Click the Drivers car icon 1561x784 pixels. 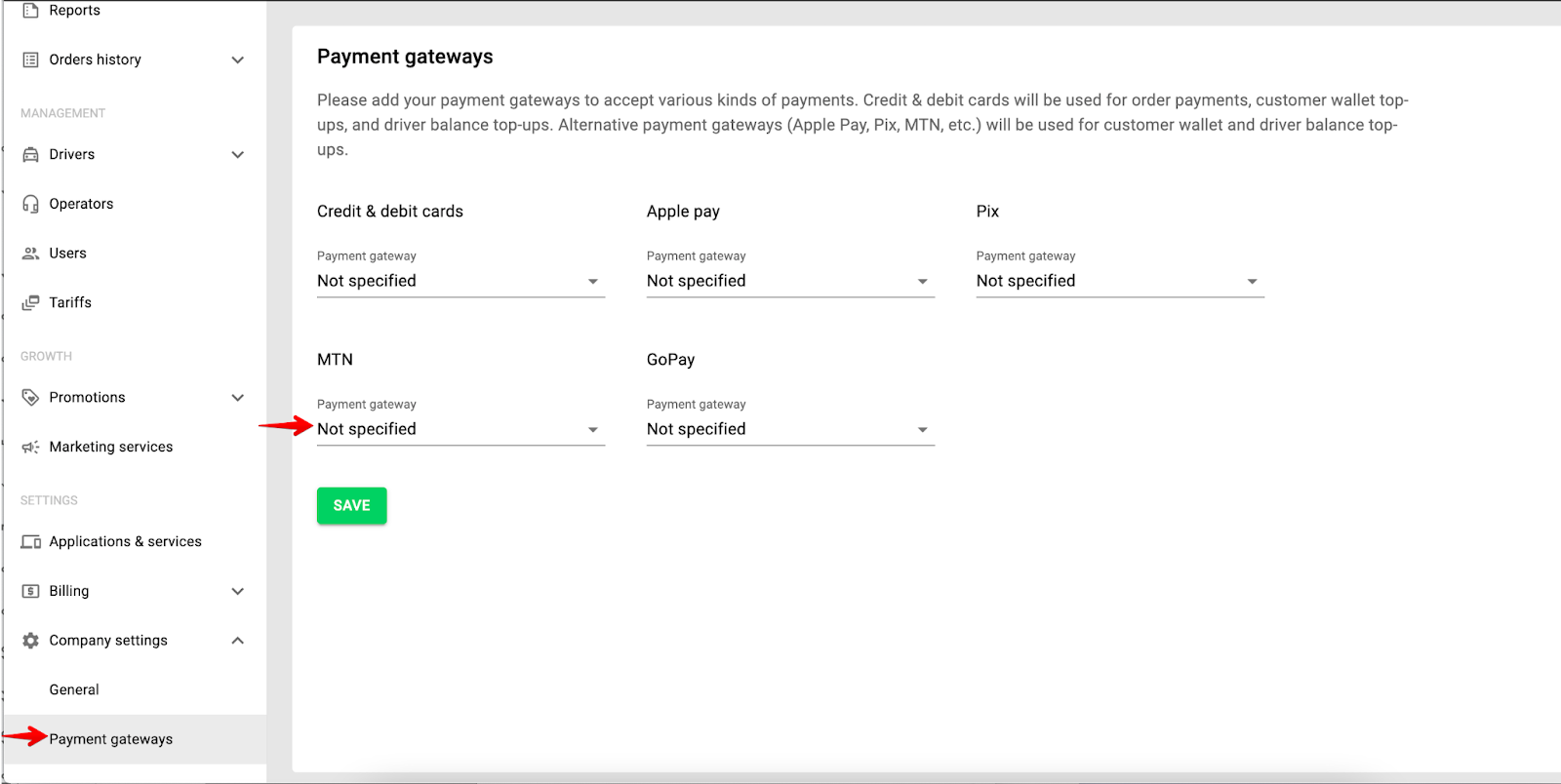30,154
